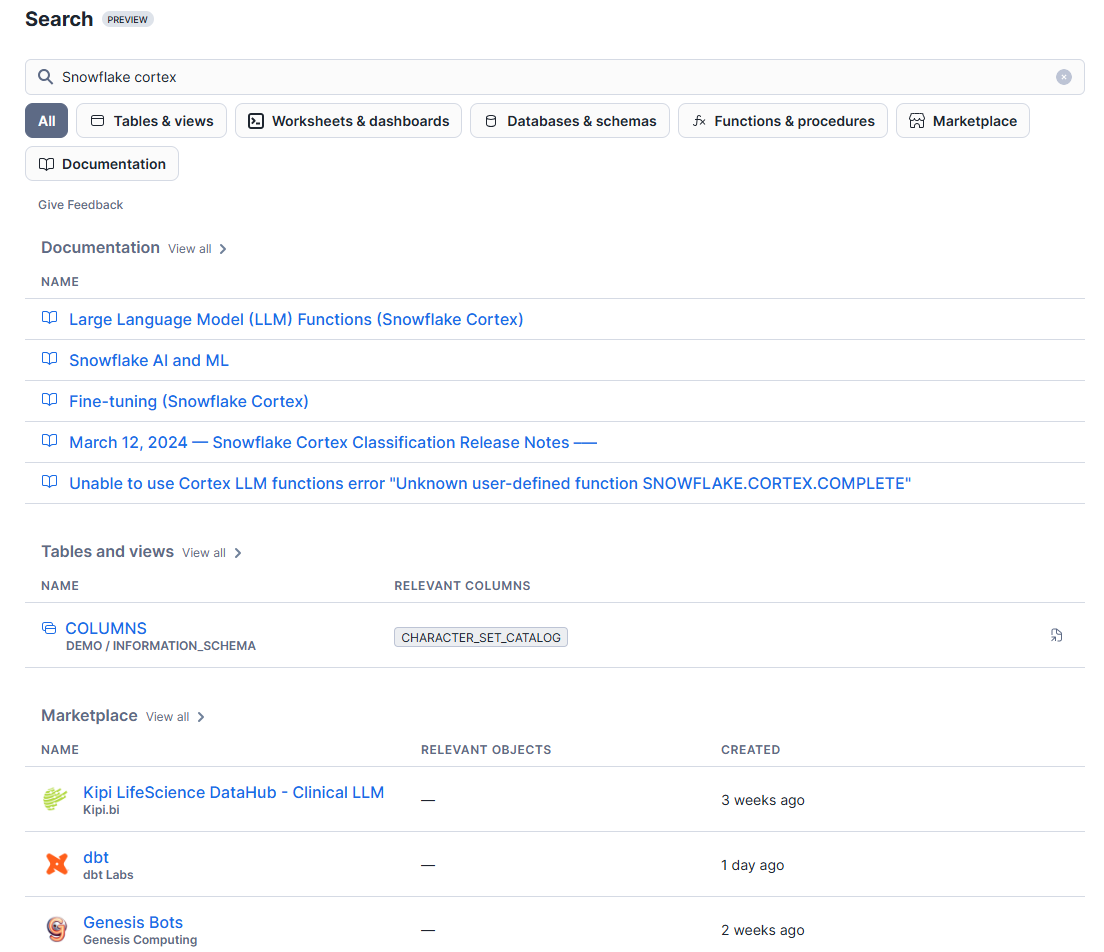Click the book icon beside the LLM Functions result
1104x952 pixels.
pyautogui.click(x=49, y=317)
